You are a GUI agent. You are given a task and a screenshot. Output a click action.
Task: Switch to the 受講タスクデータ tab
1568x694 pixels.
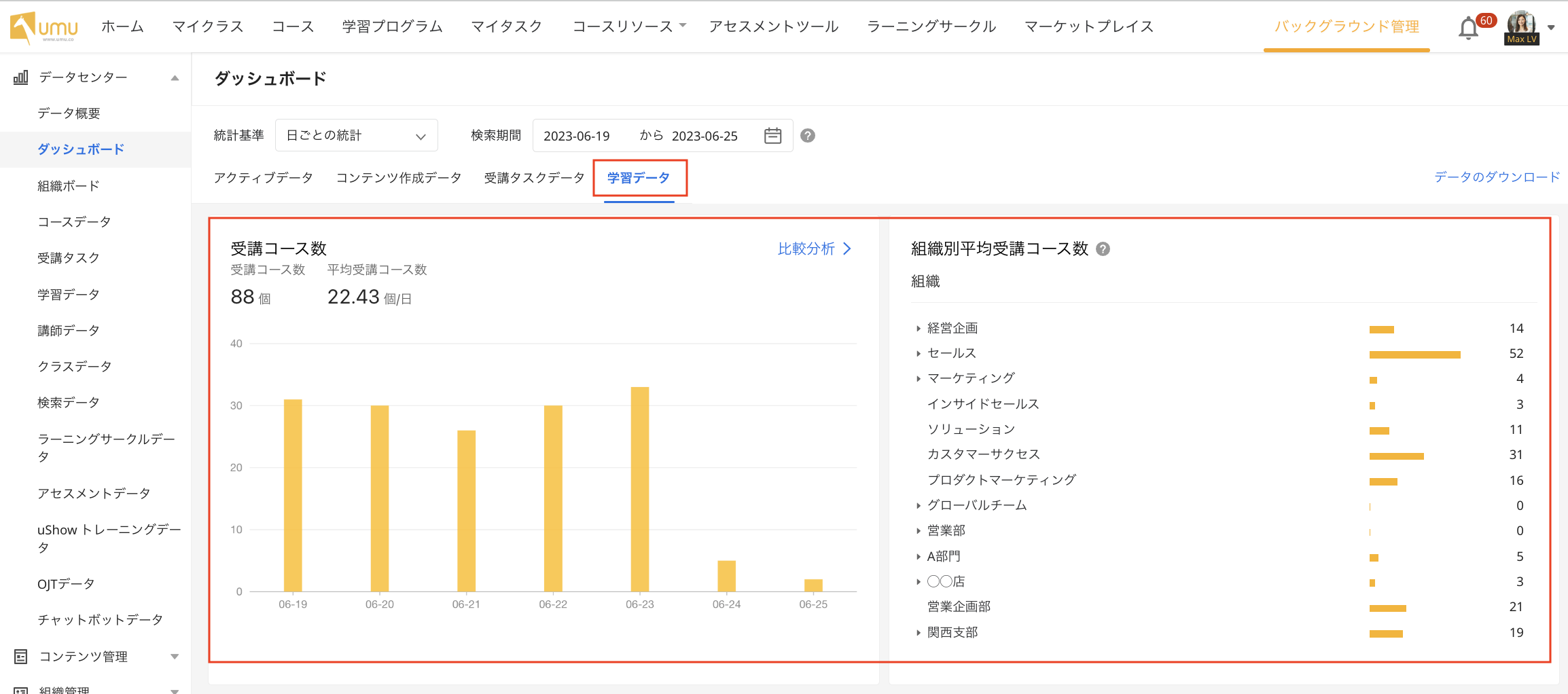click(533, 177)
